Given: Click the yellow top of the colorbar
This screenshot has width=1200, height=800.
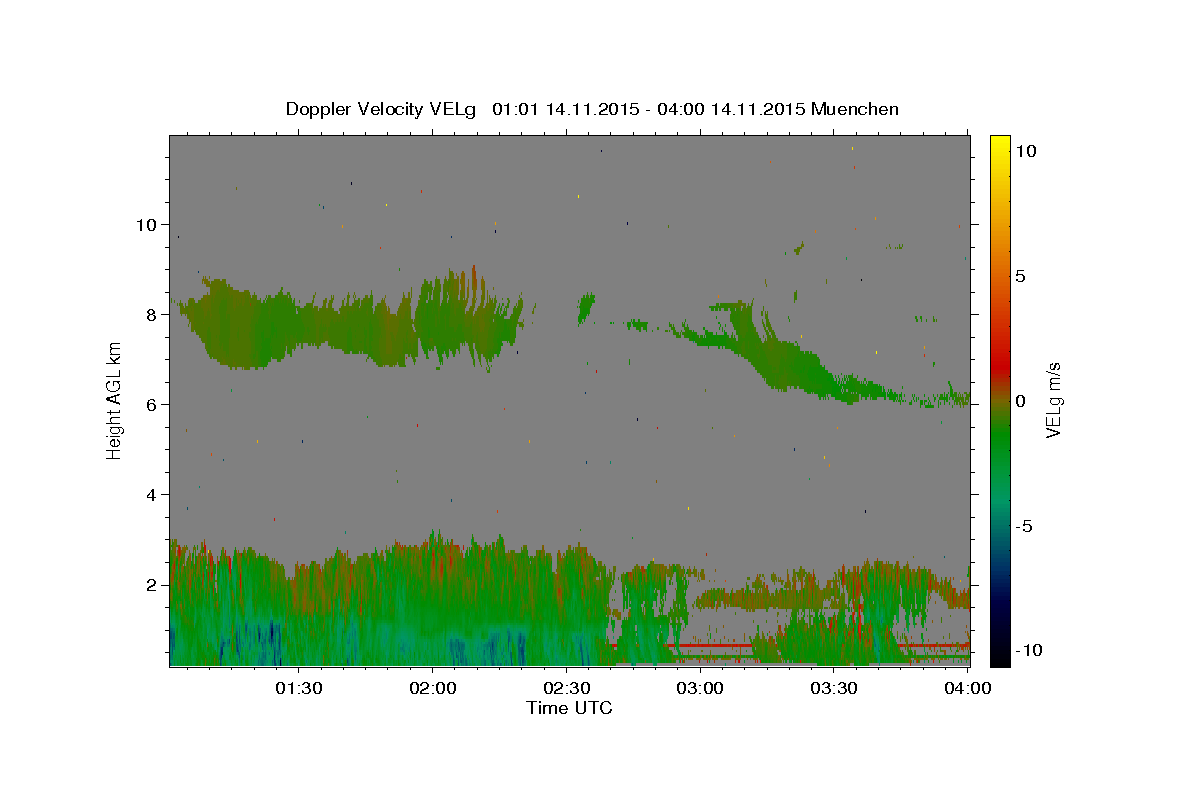Looking at the screenshot, I should pyautogui.click(x=1000, y=143).
